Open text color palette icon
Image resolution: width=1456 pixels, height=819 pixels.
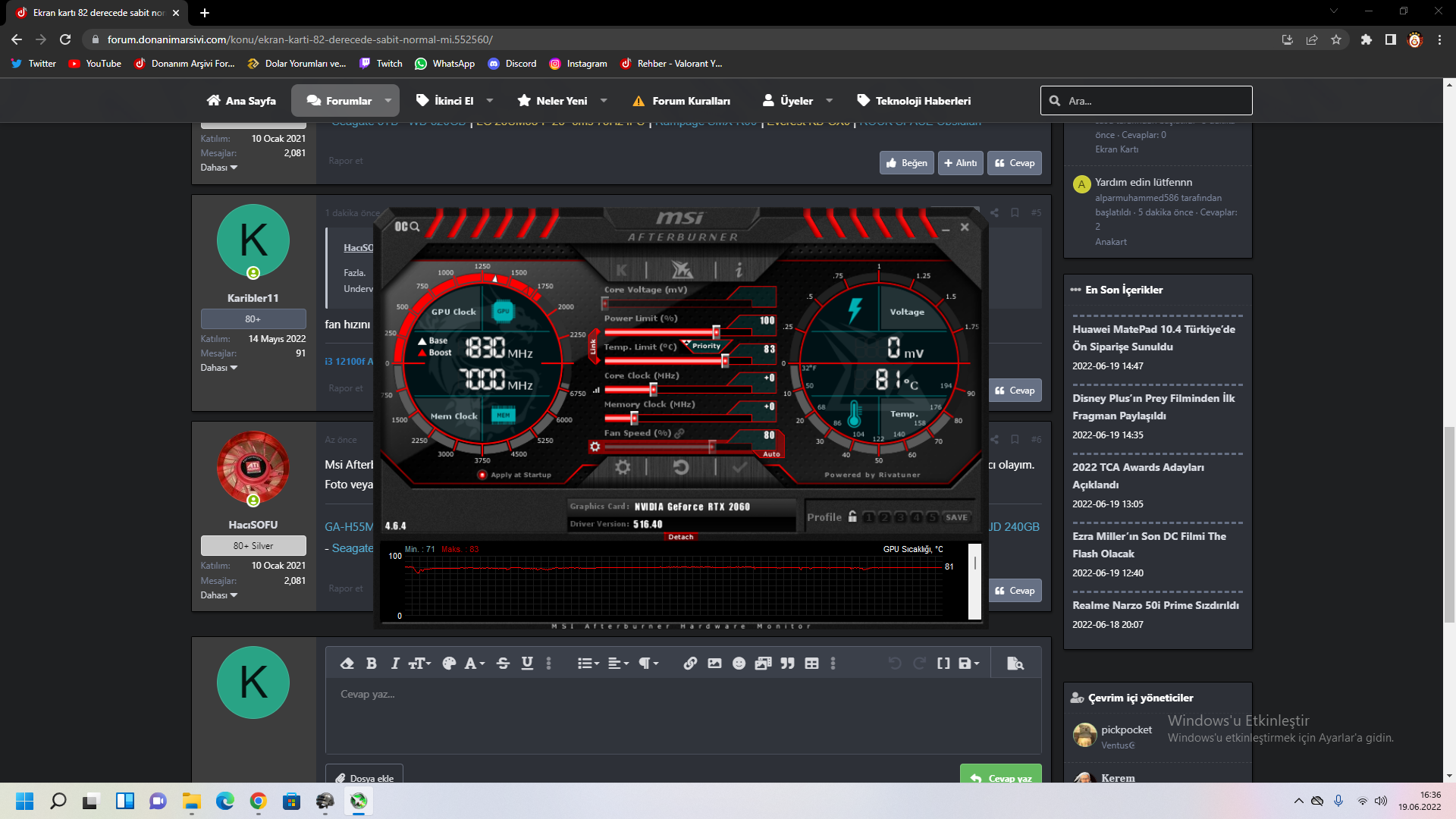pyautogui.click(x=449, y=664)
